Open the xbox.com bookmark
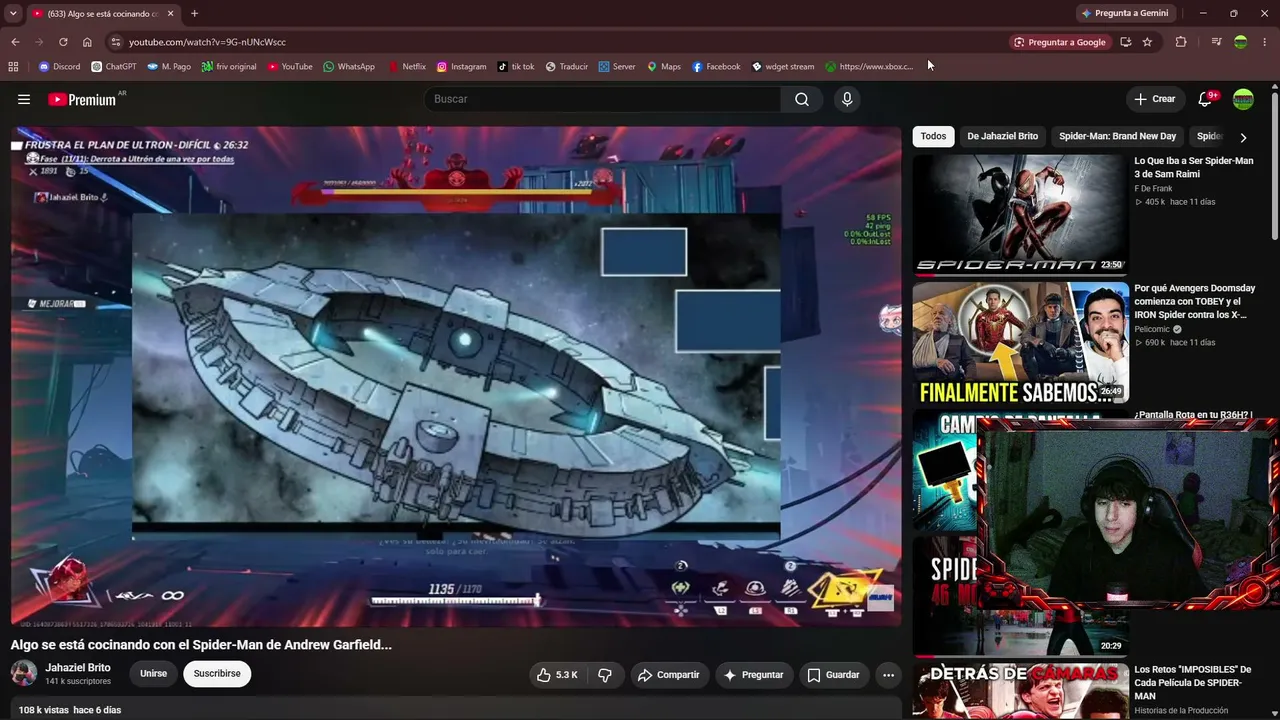1280x720 pixels. 870,67
